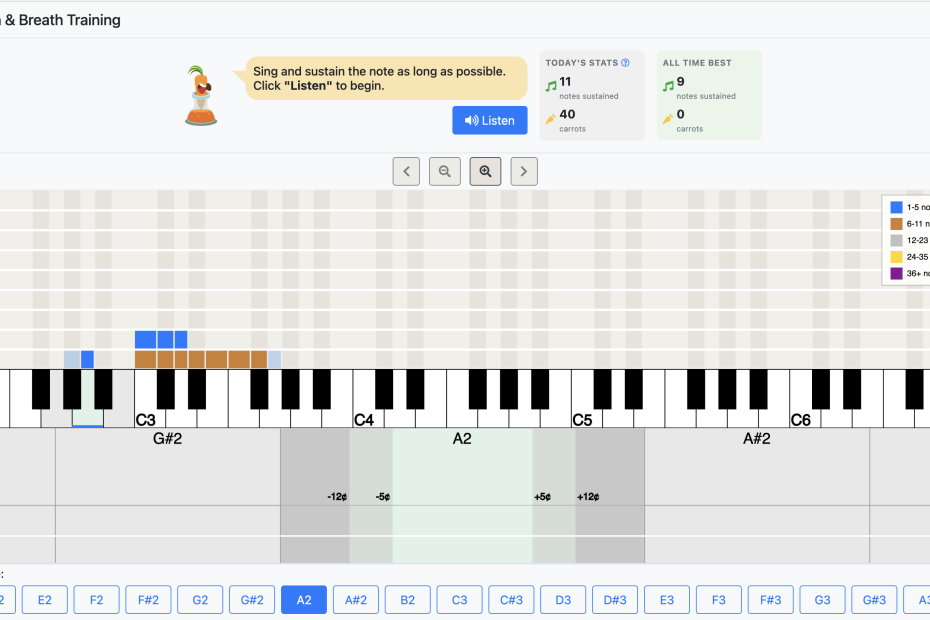Select the G#2 note button
This screenshot has height=620, width=930.
pos(252,600)
